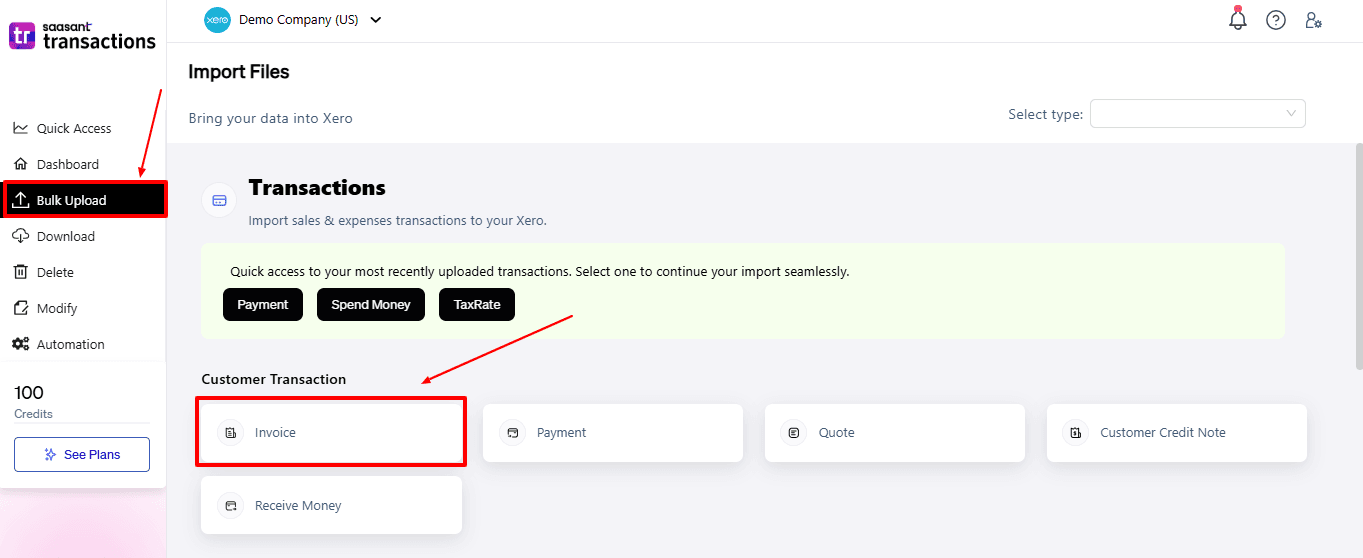The height and width of the screenshot is (558, 1363).
Task: Click the Transactions card icon
Action: point(219,200)
